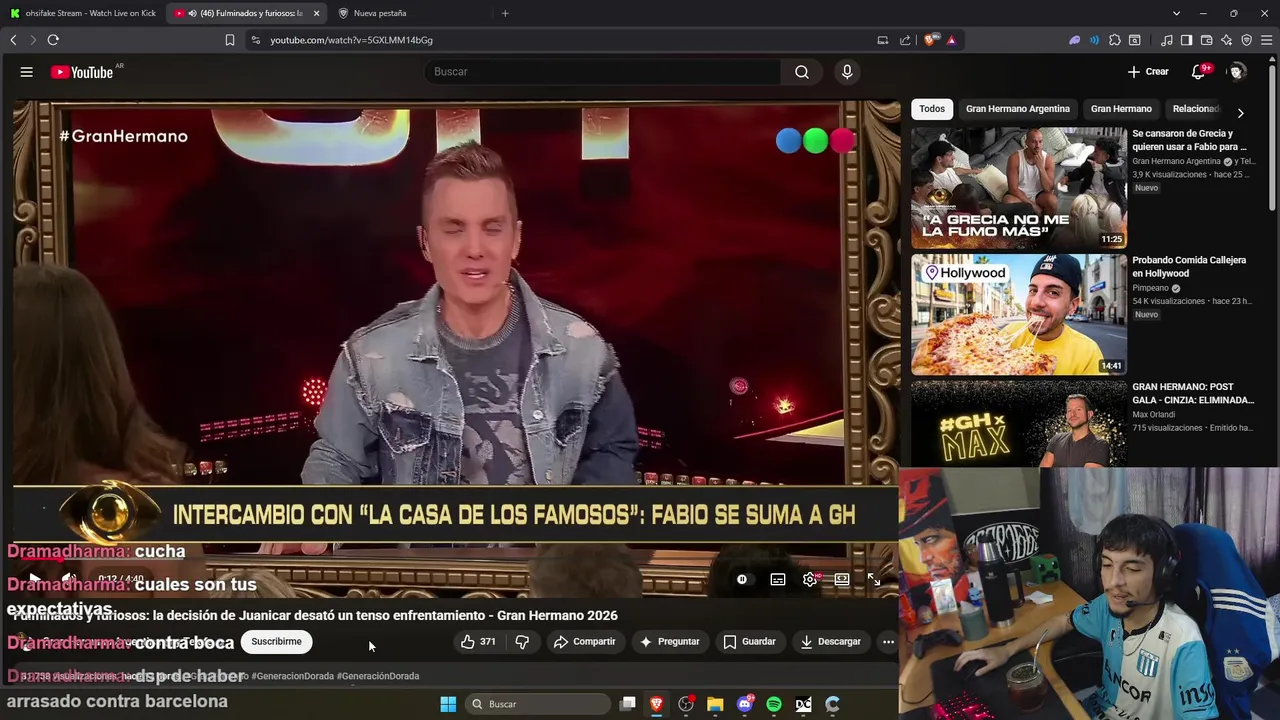This screenshot has width=1280, height=720.
Task: Open the YouTube notifications bell
Action: (1199, 72)
